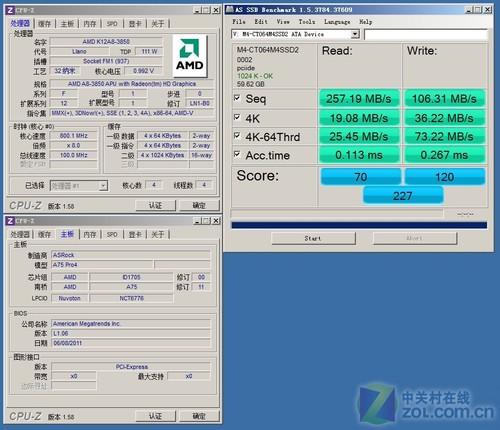Switch to 显卡 tab in lower CPU-Z window

(135, 234)
